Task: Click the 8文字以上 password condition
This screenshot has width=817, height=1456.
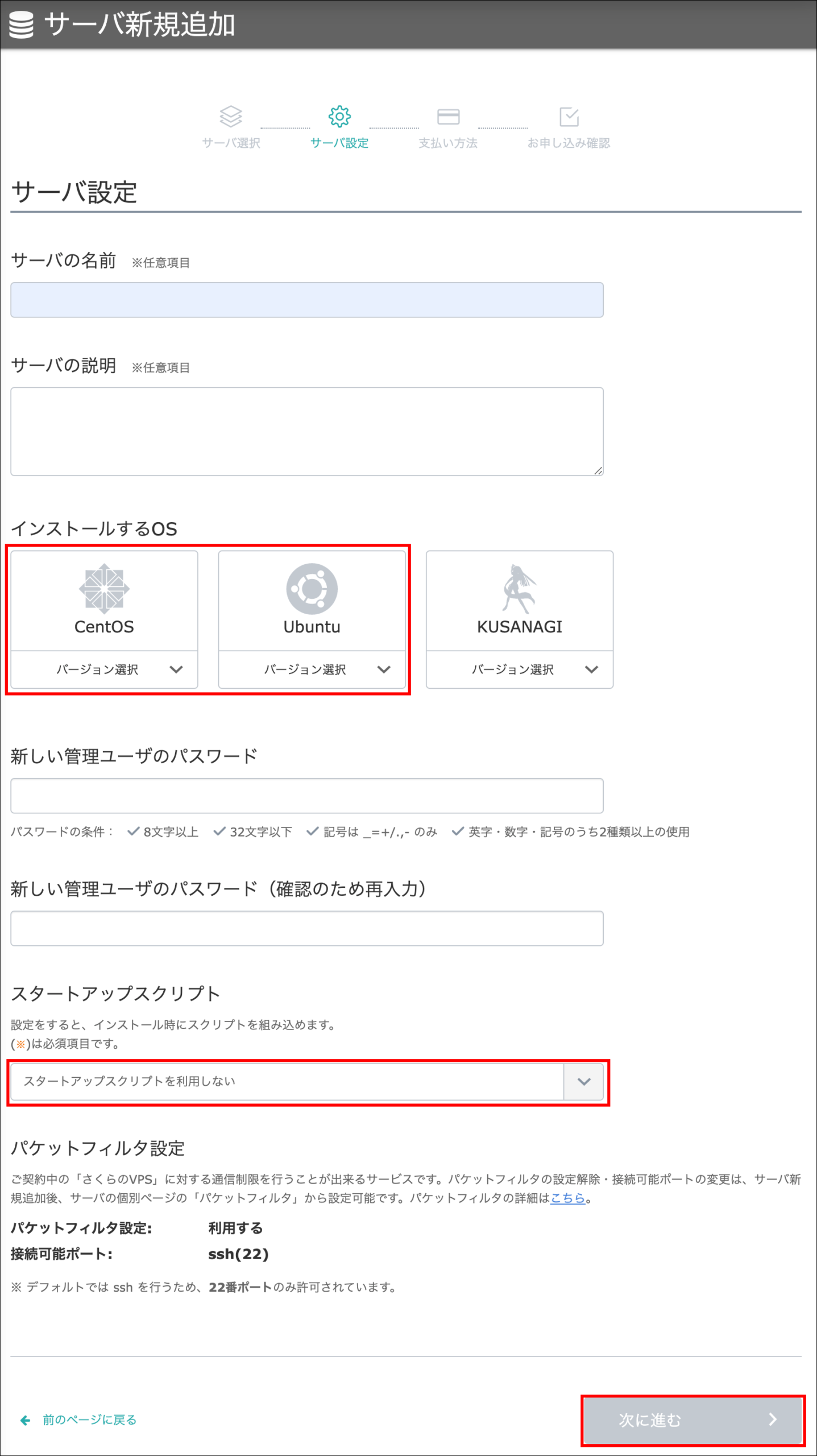Action: click(x=163, y=832)
